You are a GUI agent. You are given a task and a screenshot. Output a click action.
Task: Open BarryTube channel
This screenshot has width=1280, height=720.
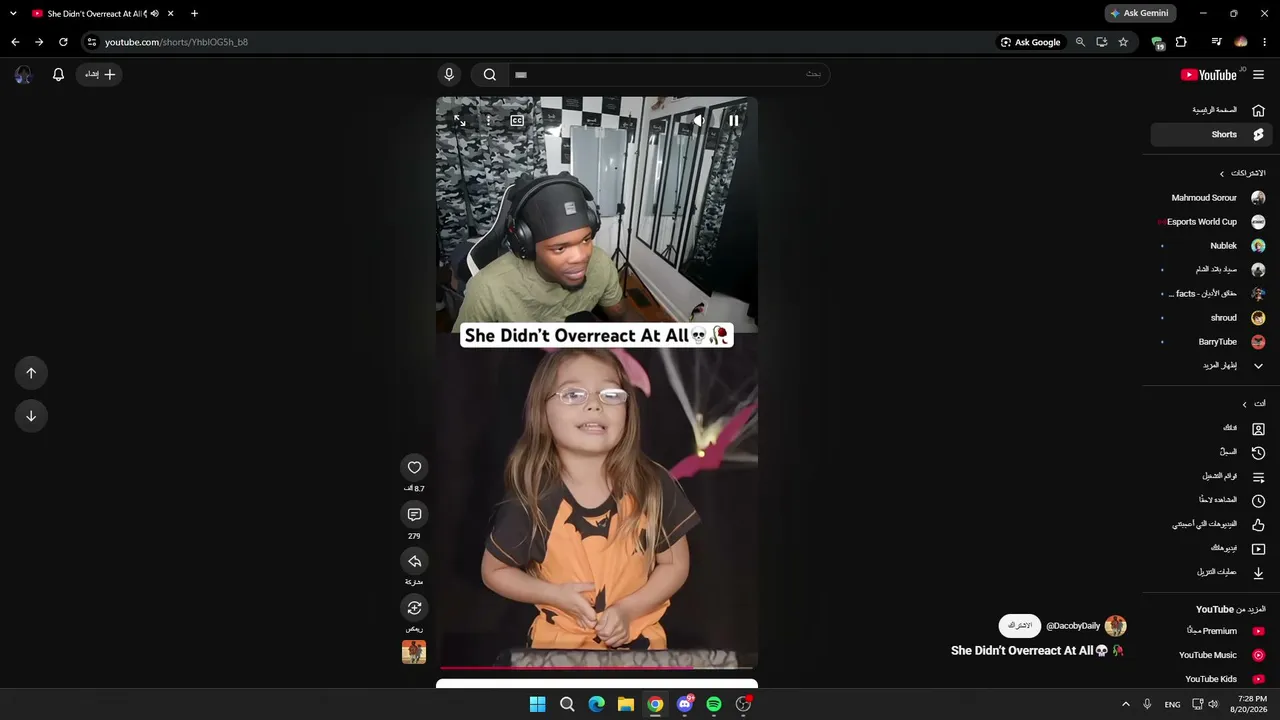point(1211,342)
